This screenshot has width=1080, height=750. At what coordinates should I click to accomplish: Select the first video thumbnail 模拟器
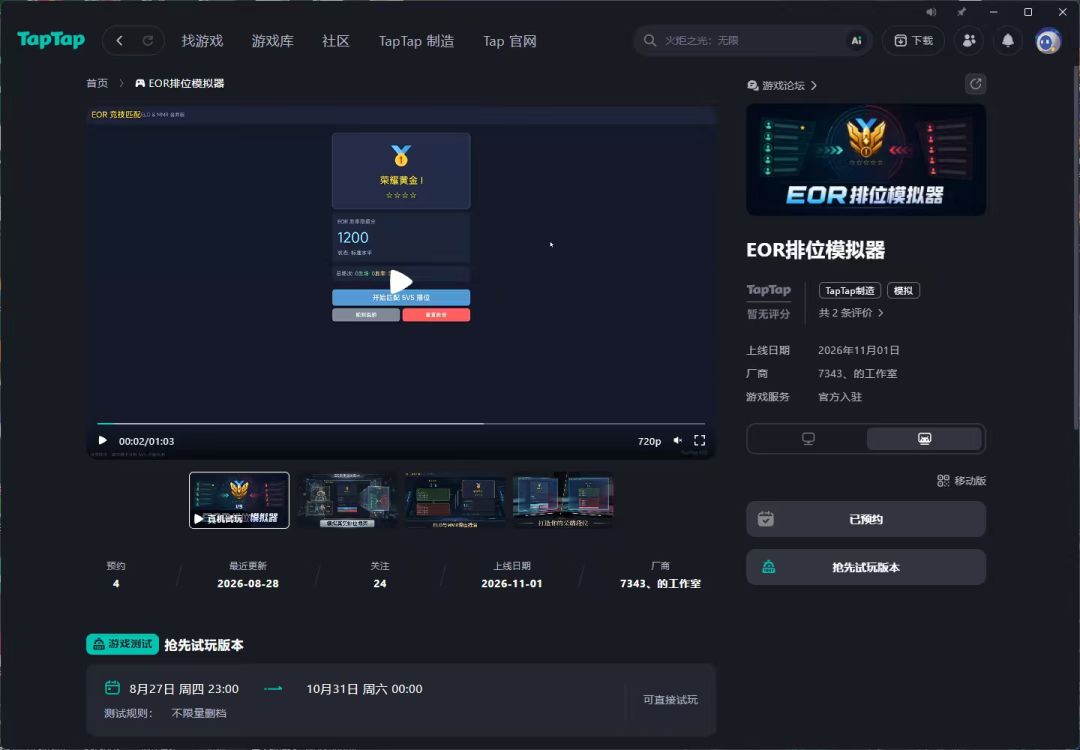(x=239, y=500)
